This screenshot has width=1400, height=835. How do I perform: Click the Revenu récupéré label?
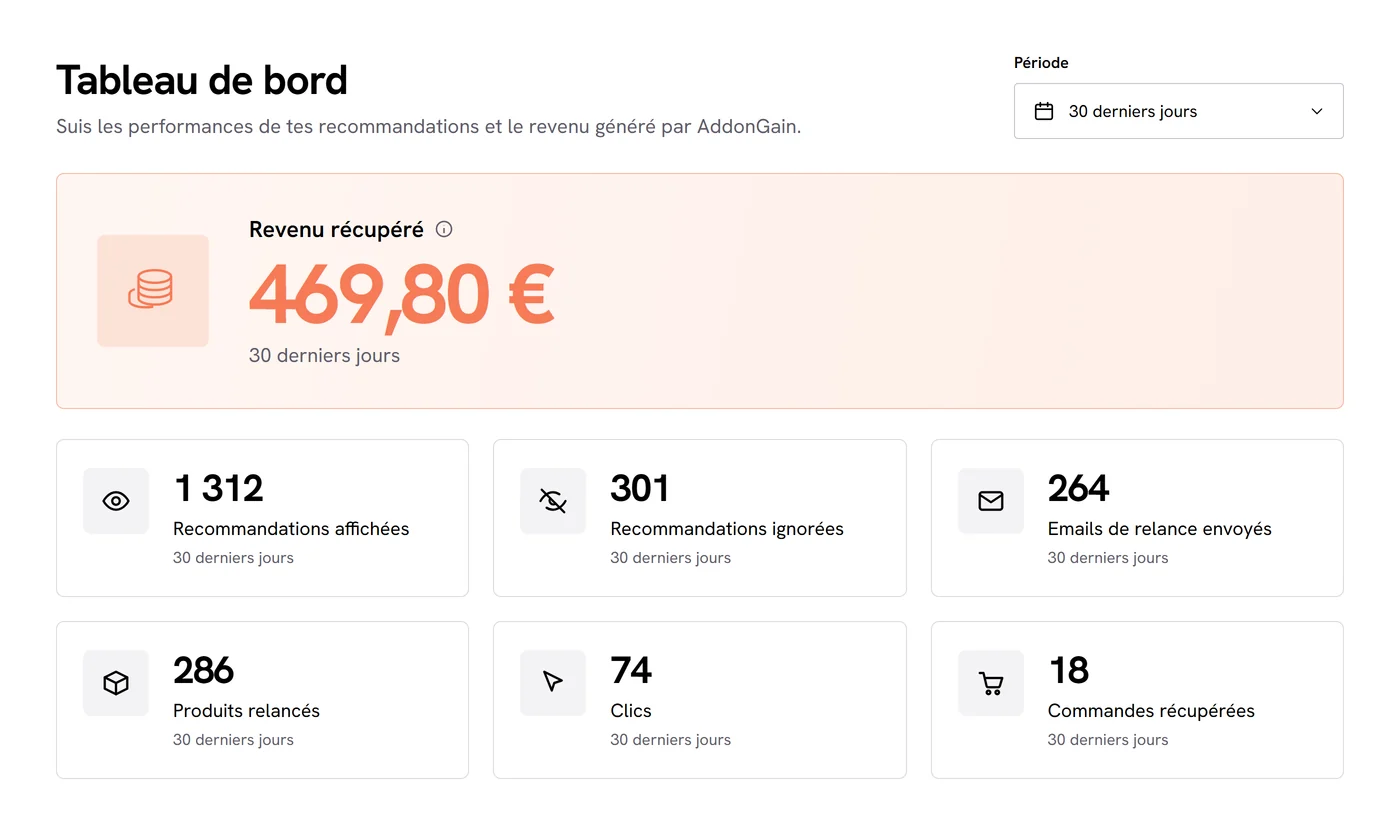click(337, 229)
